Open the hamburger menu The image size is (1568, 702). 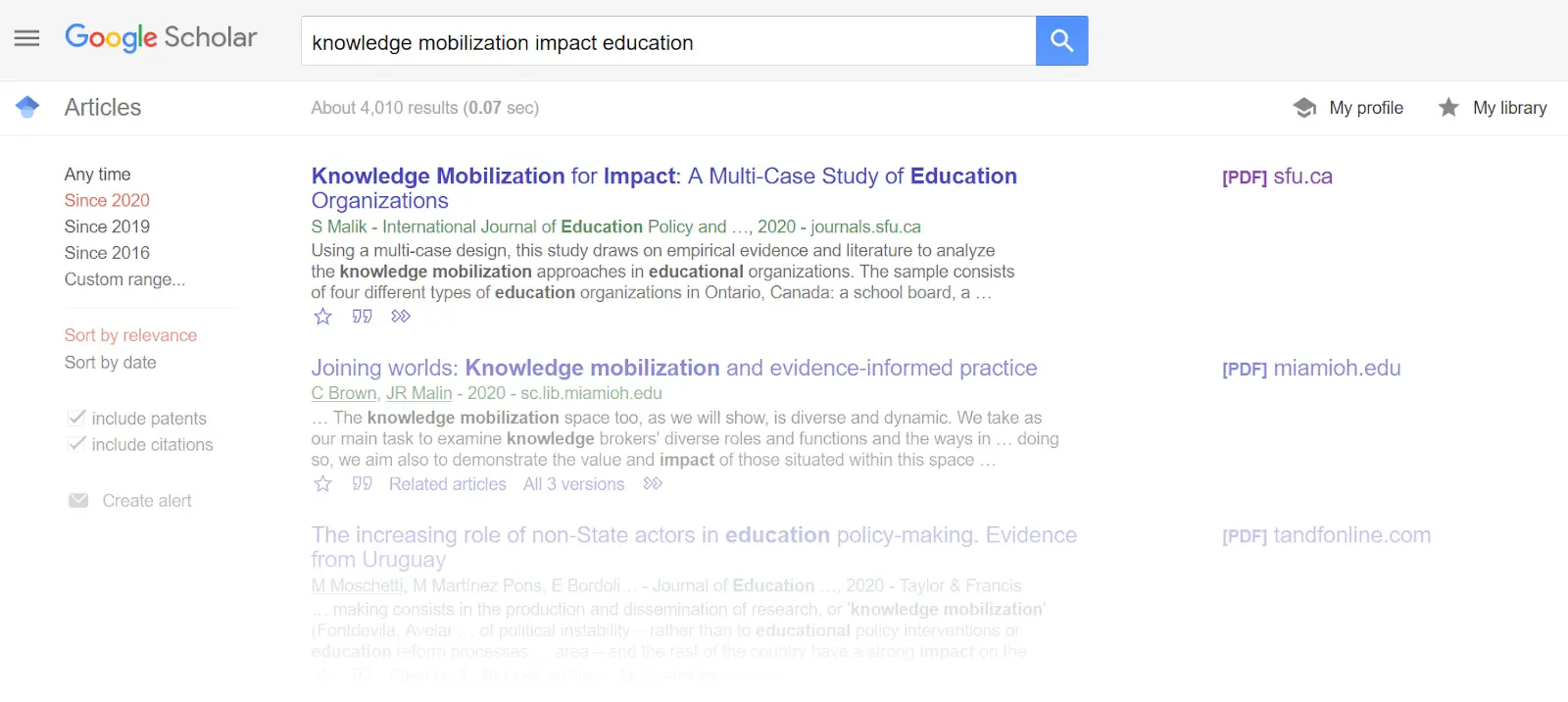pos(27,38)
